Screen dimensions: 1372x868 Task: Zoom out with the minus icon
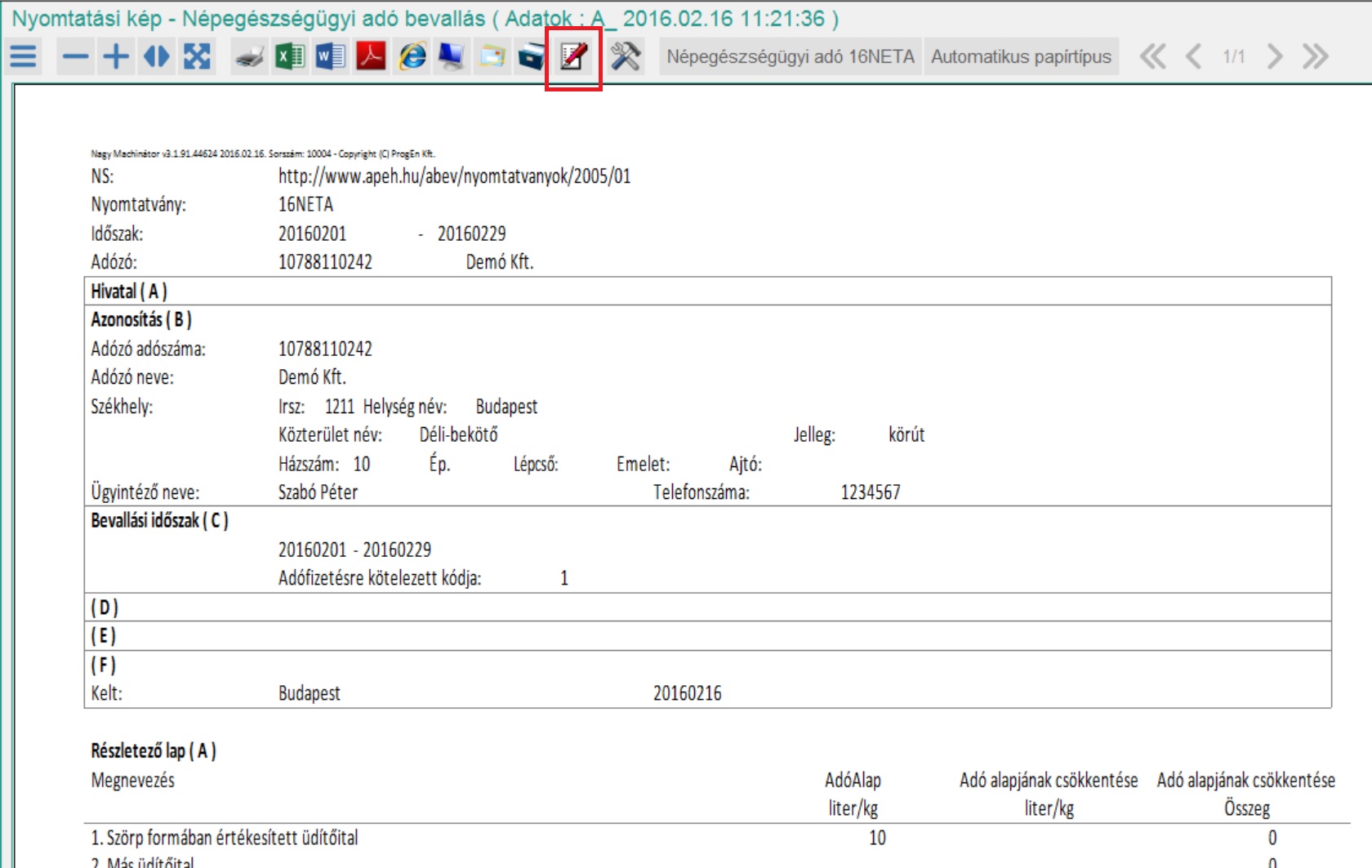[x=76, y=56]
